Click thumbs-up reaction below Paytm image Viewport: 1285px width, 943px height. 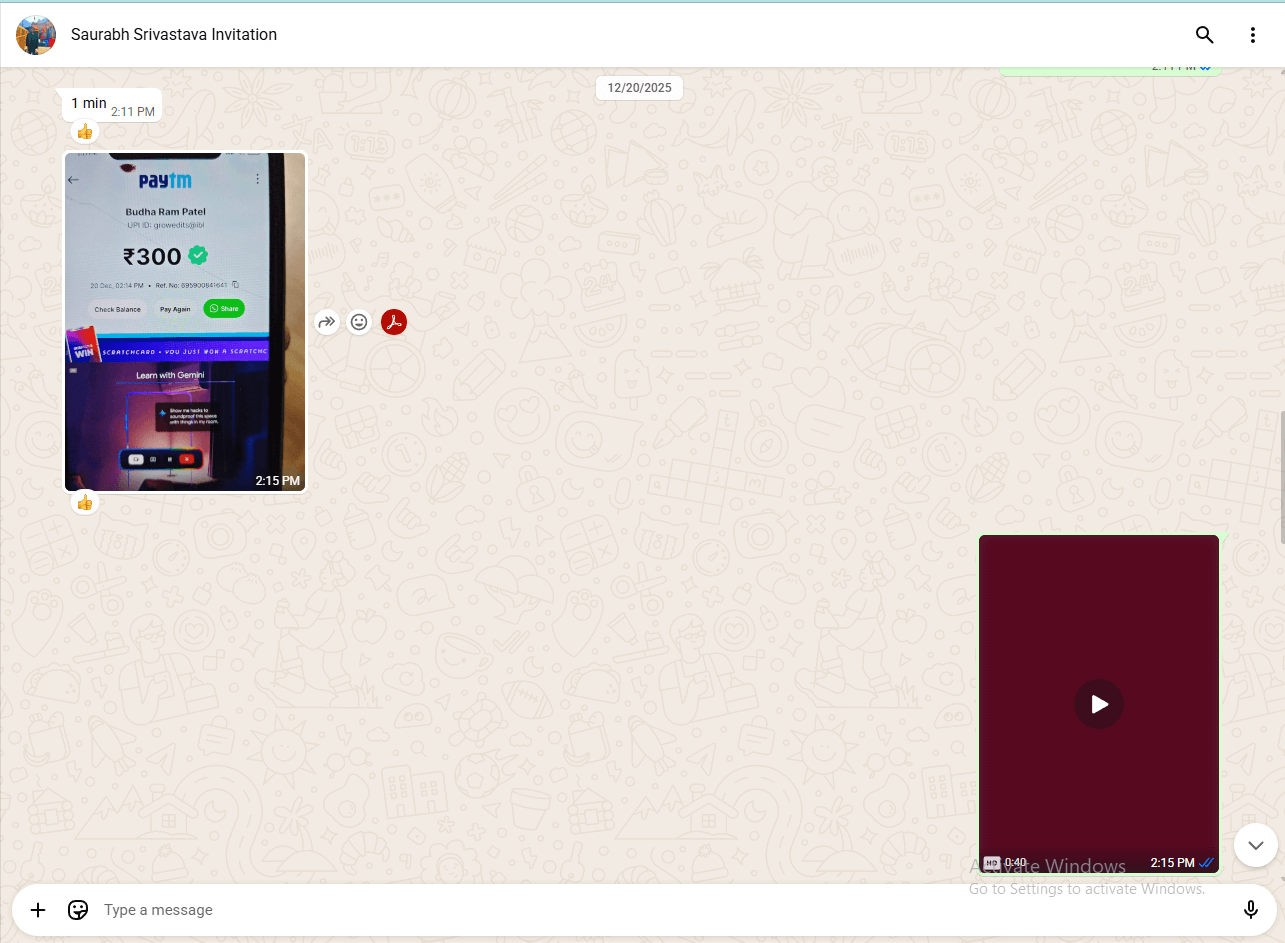point(85,502)
